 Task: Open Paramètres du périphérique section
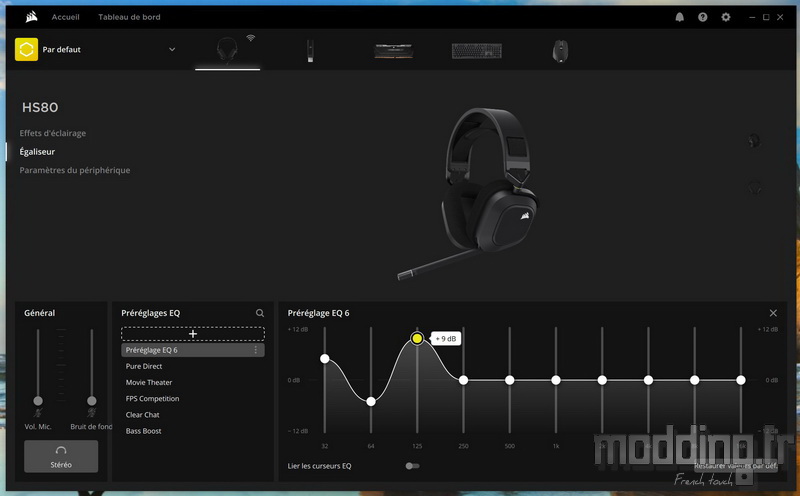74,170
